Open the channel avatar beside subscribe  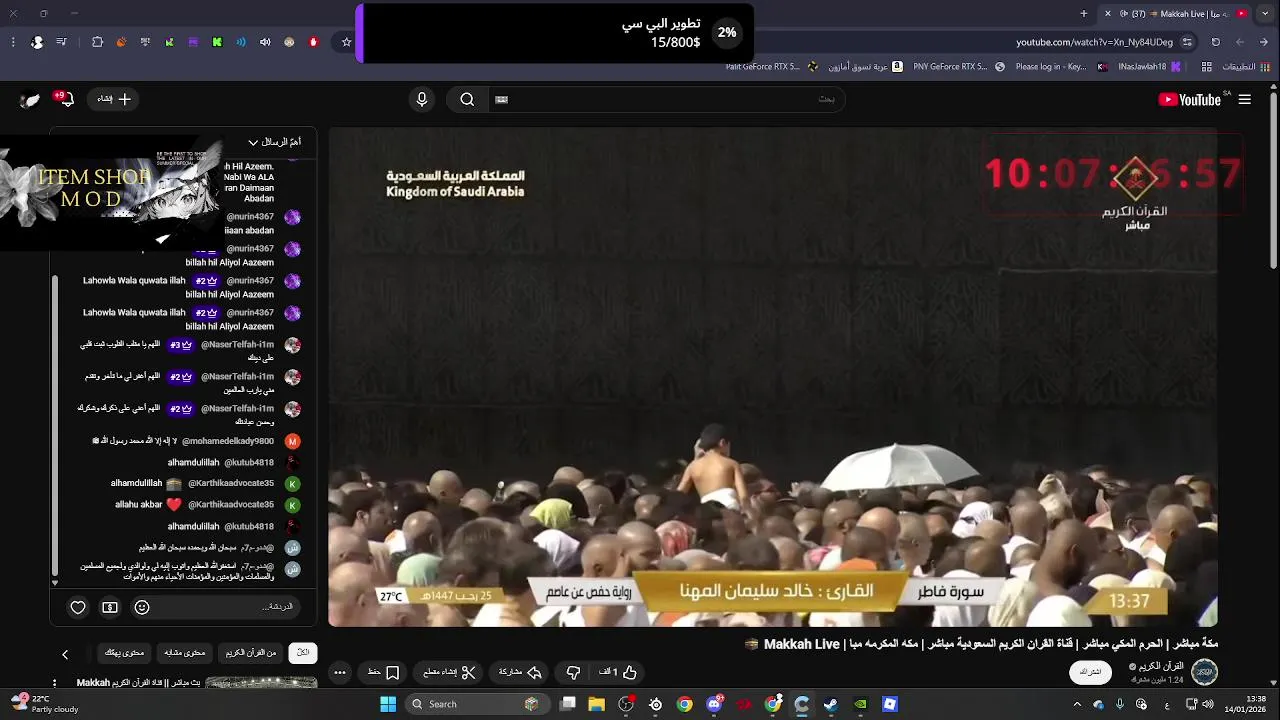(1204, 671)
